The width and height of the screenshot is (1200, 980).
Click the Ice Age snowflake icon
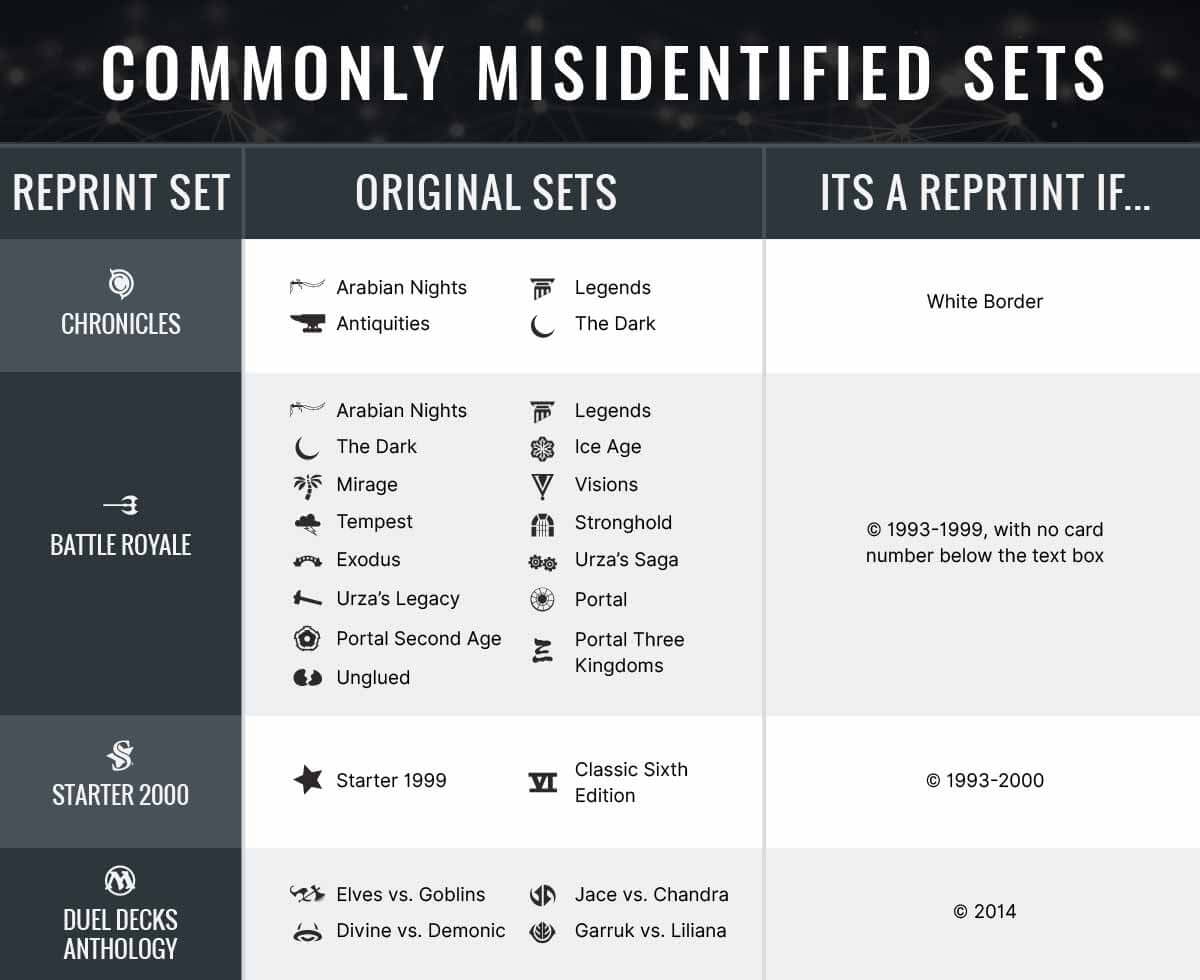click(x=542, y=448)
